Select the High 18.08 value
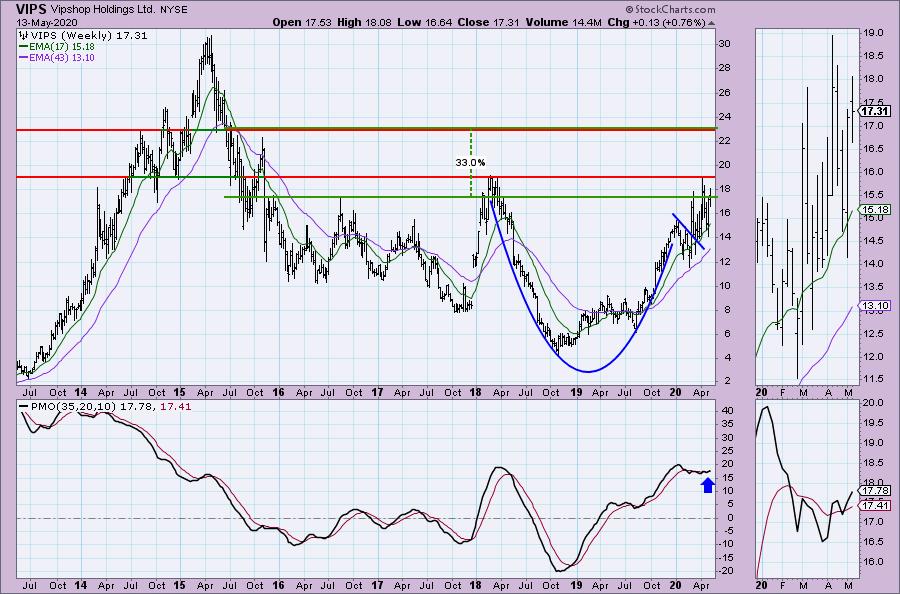The height and width of the screenshot is (594, 900). [366, 22]
